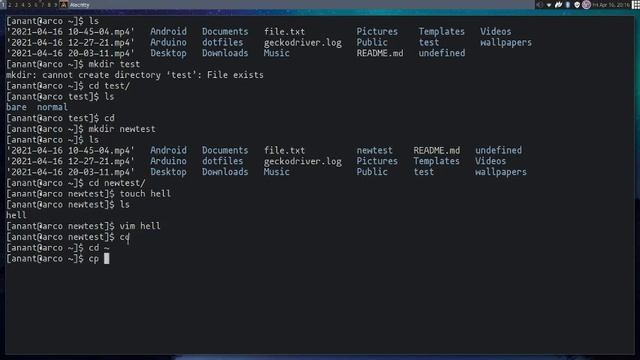Image resolution: width=640 pixels, height=360 pixels.
Task: Switch to workspace 5 in the top bar
Action: [x=29, y=5]
